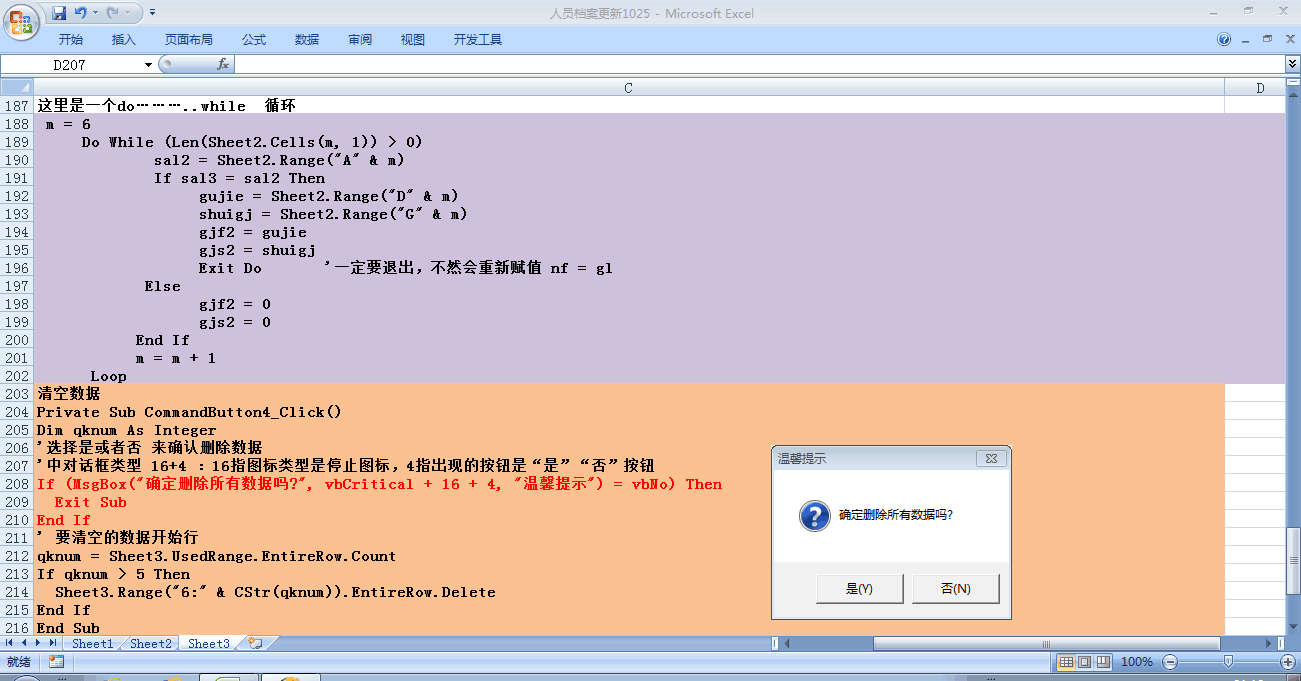This screenshot has width=1301, height=681.
Task: Switch to Page Layout view icon
Action: 1084,662
